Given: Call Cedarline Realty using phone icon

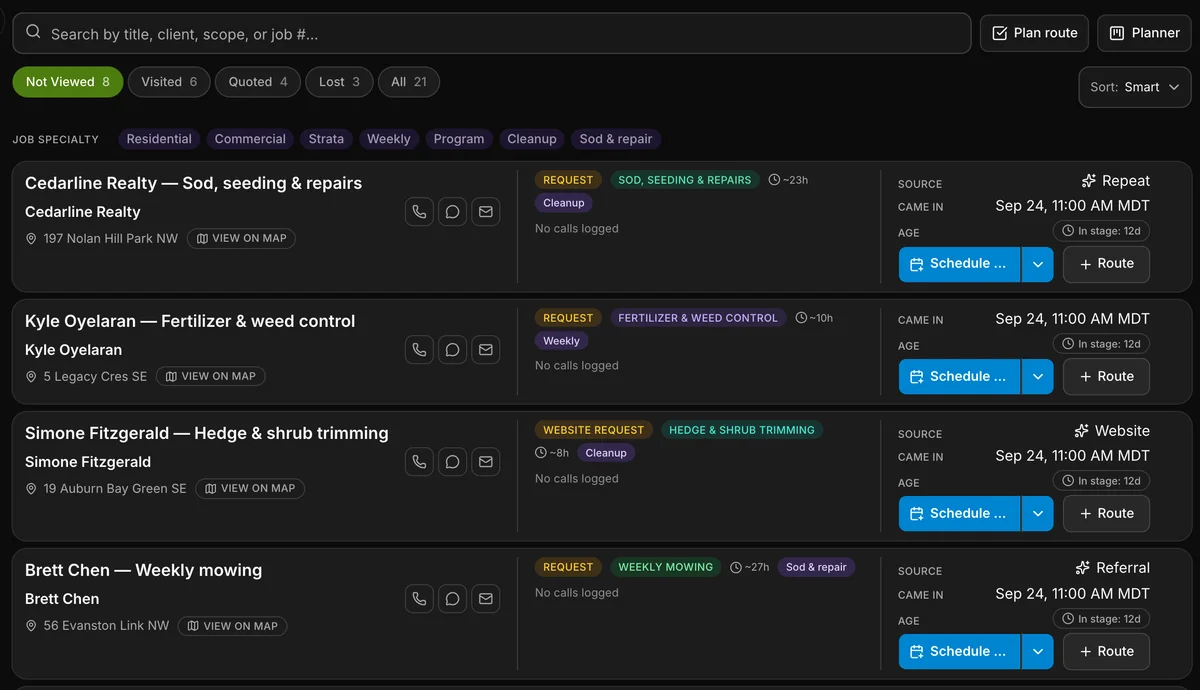Looking at the screenshot, I should pyautogui.click(x=420, y=212).
